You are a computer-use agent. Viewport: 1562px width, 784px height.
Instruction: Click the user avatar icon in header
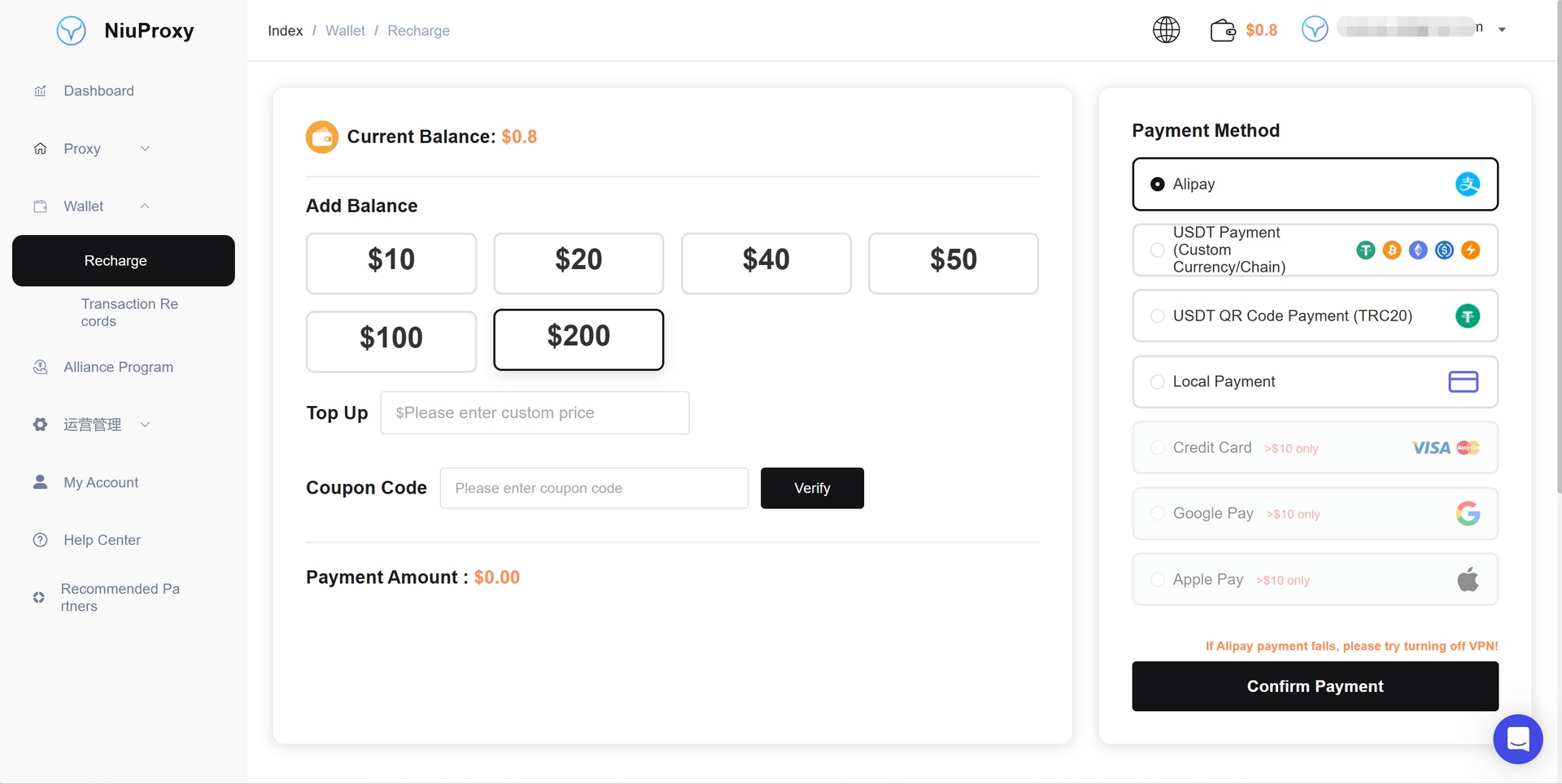pyautogui.click(x=1315, y=29)
